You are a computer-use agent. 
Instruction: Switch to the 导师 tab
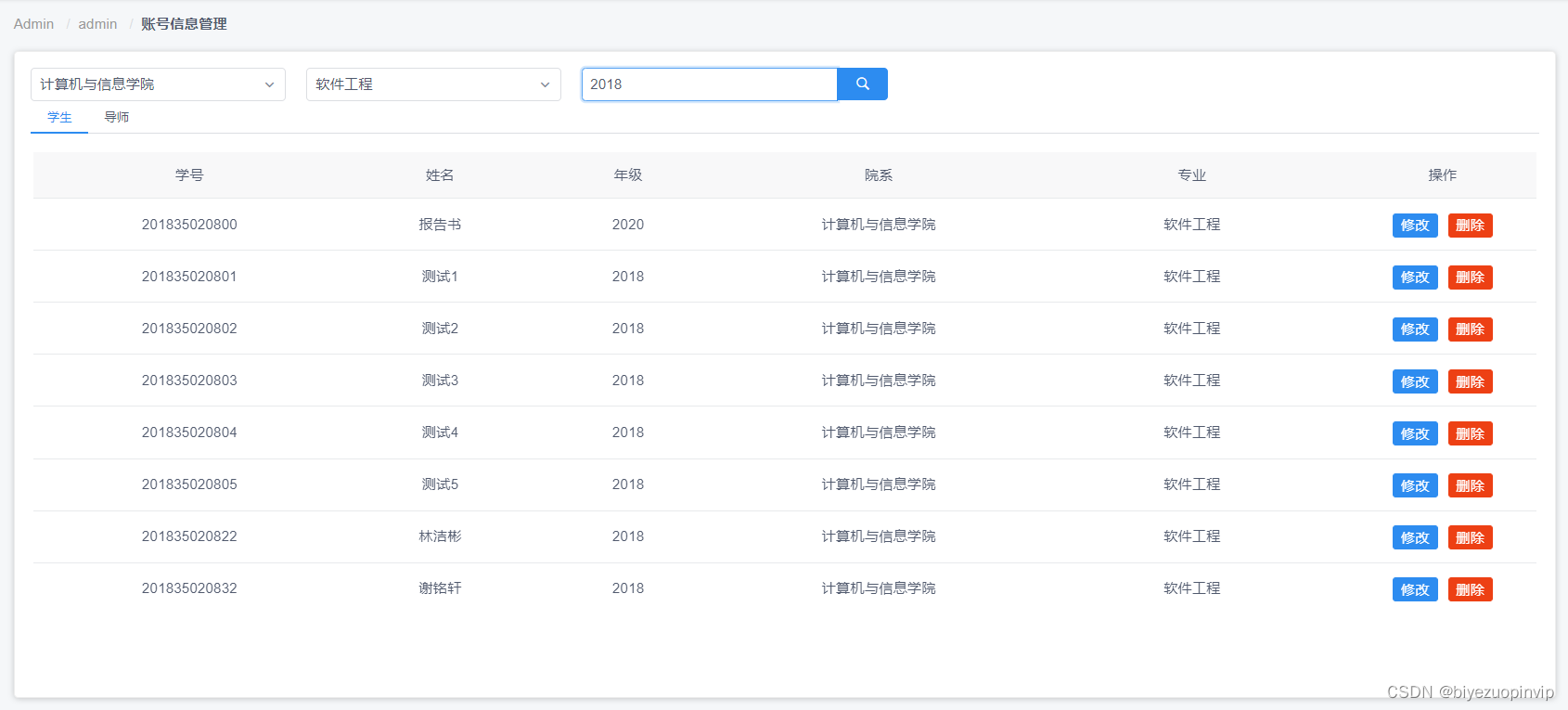click(x=117, y=117)
